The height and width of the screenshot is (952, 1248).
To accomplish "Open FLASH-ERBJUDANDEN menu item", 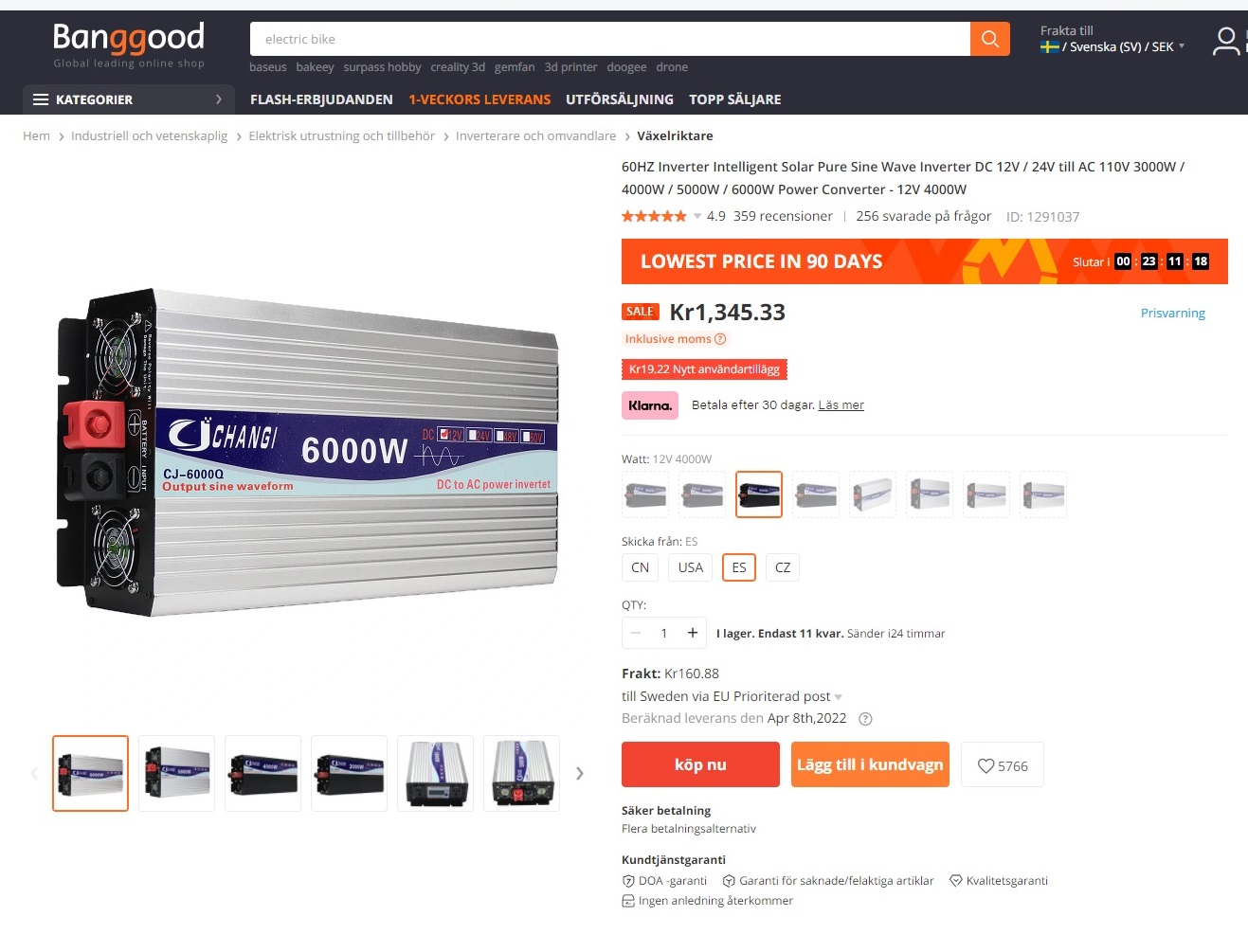I will pyautogui.click(x=321, y=99).
